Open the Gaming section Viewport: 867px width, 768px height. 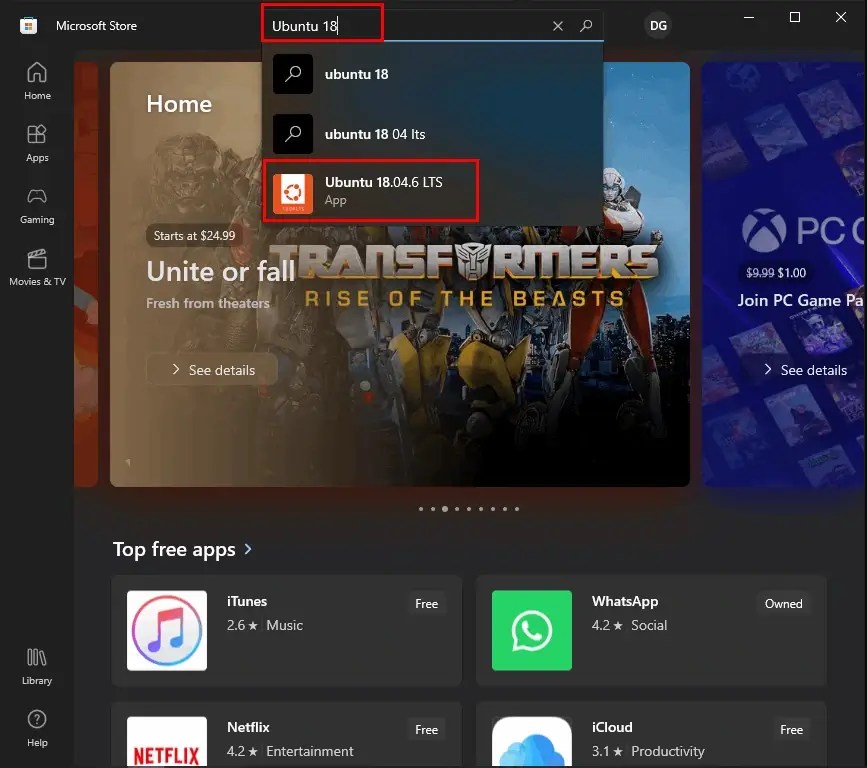[x=37, y=205]
